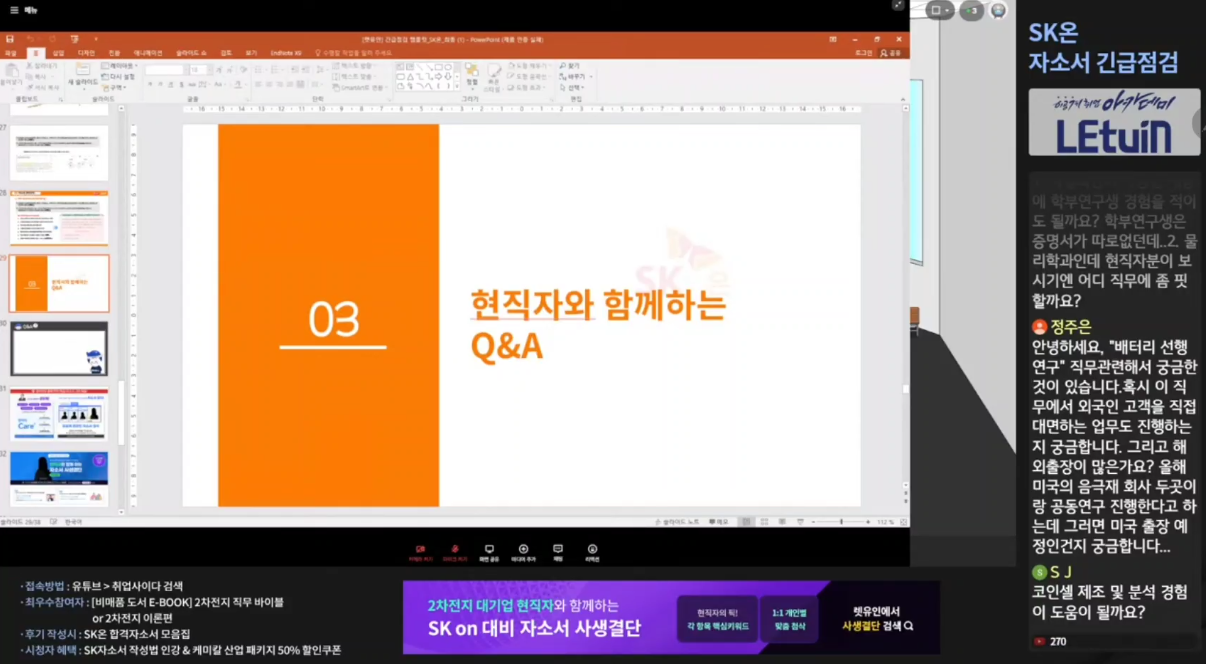This screenshot has width=1206, height=664.
Task: Click the 정렬 (Arrange) button
Action: [471, 78]
